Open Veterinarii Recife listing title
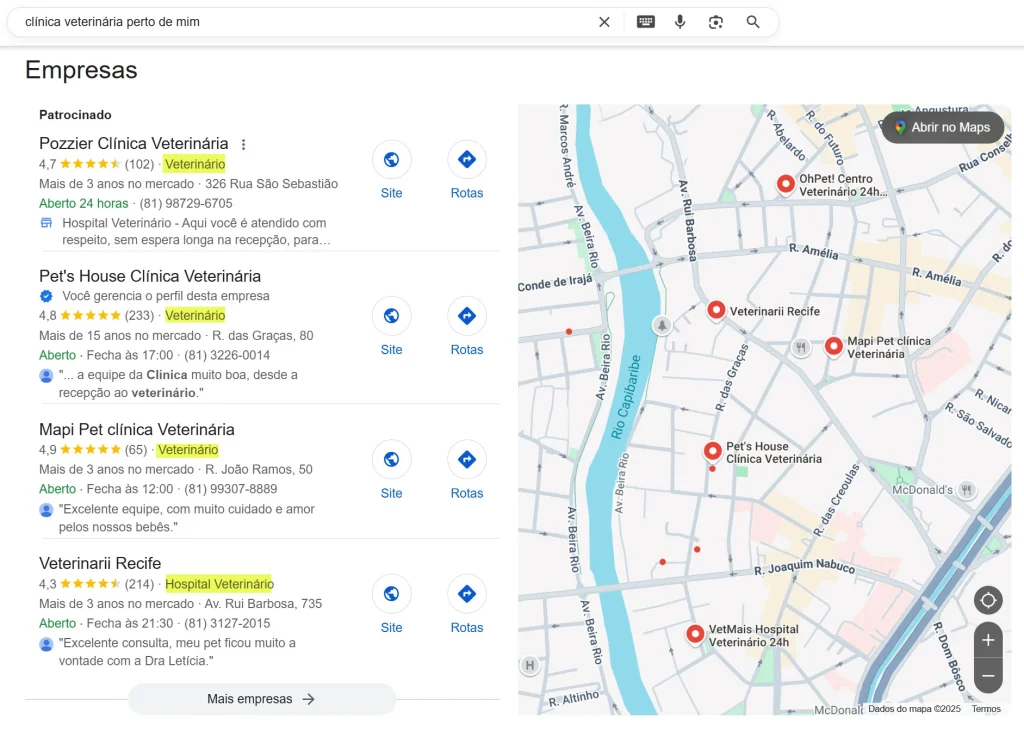Screen dimensions: 1024x731 point(100,563)
